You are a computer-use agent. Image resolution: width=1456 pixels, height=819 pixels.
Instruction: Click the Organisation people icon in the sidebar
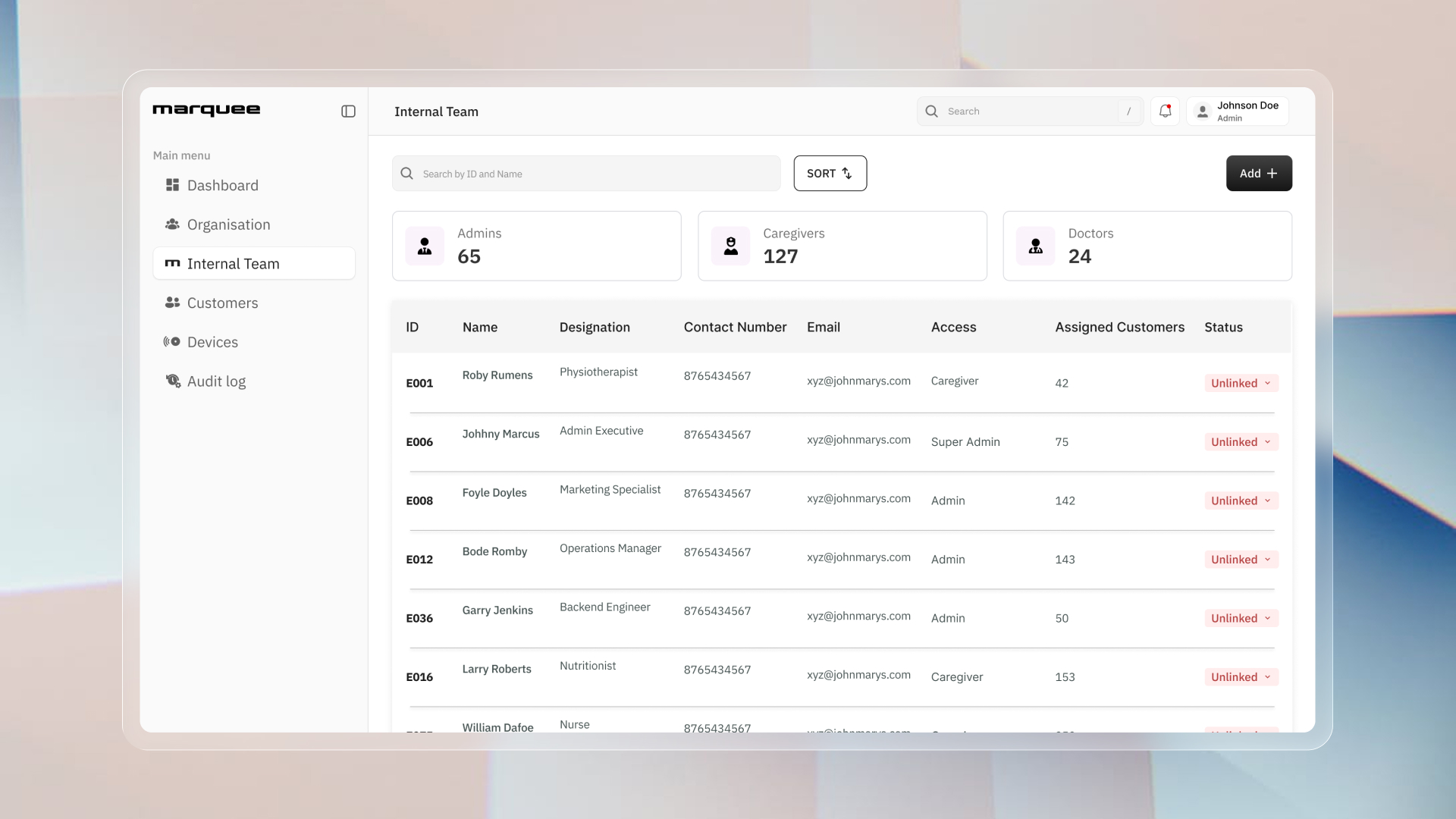(x=172, y=224)
